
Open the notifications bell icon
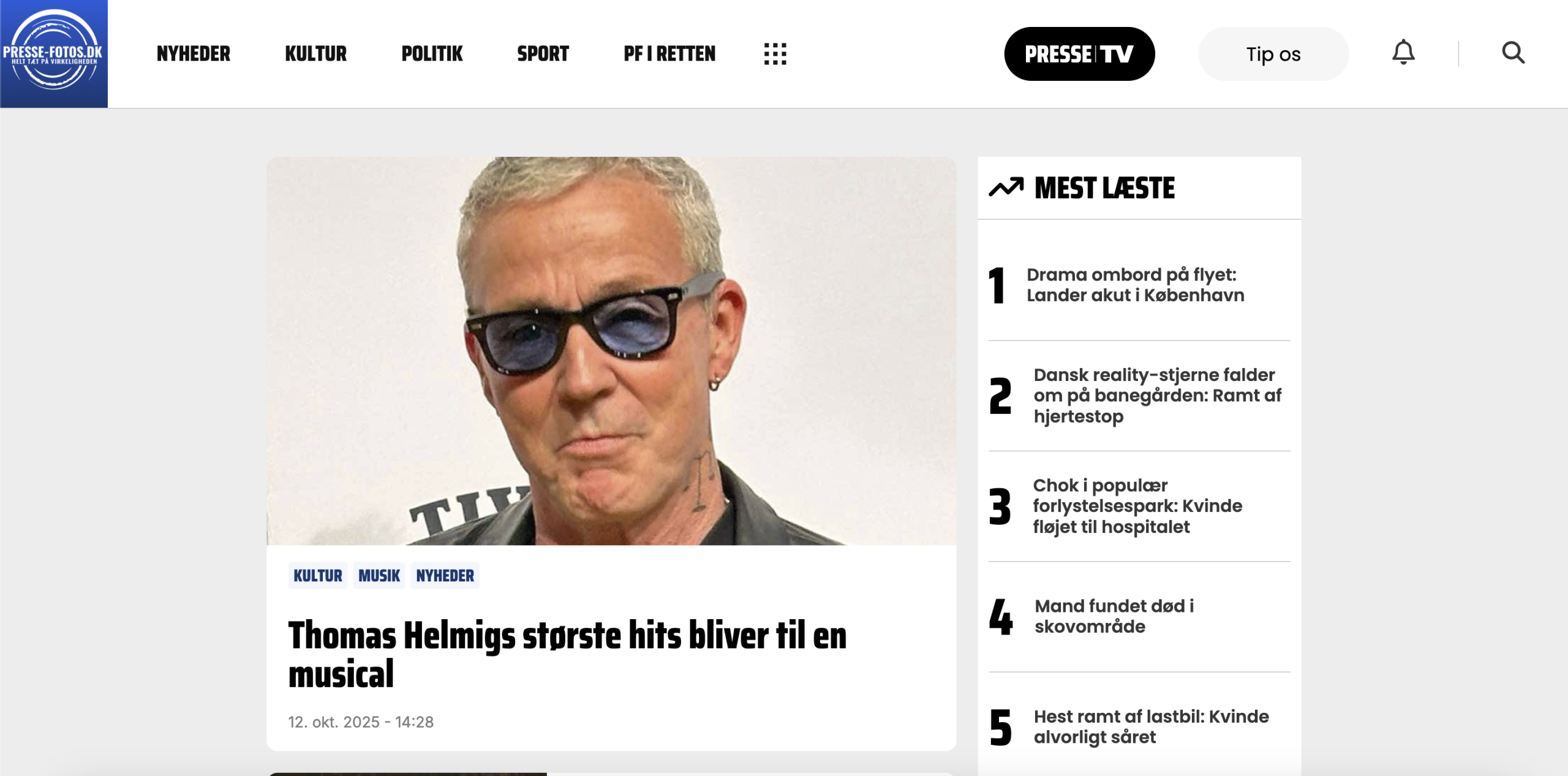pos(1403,53)
